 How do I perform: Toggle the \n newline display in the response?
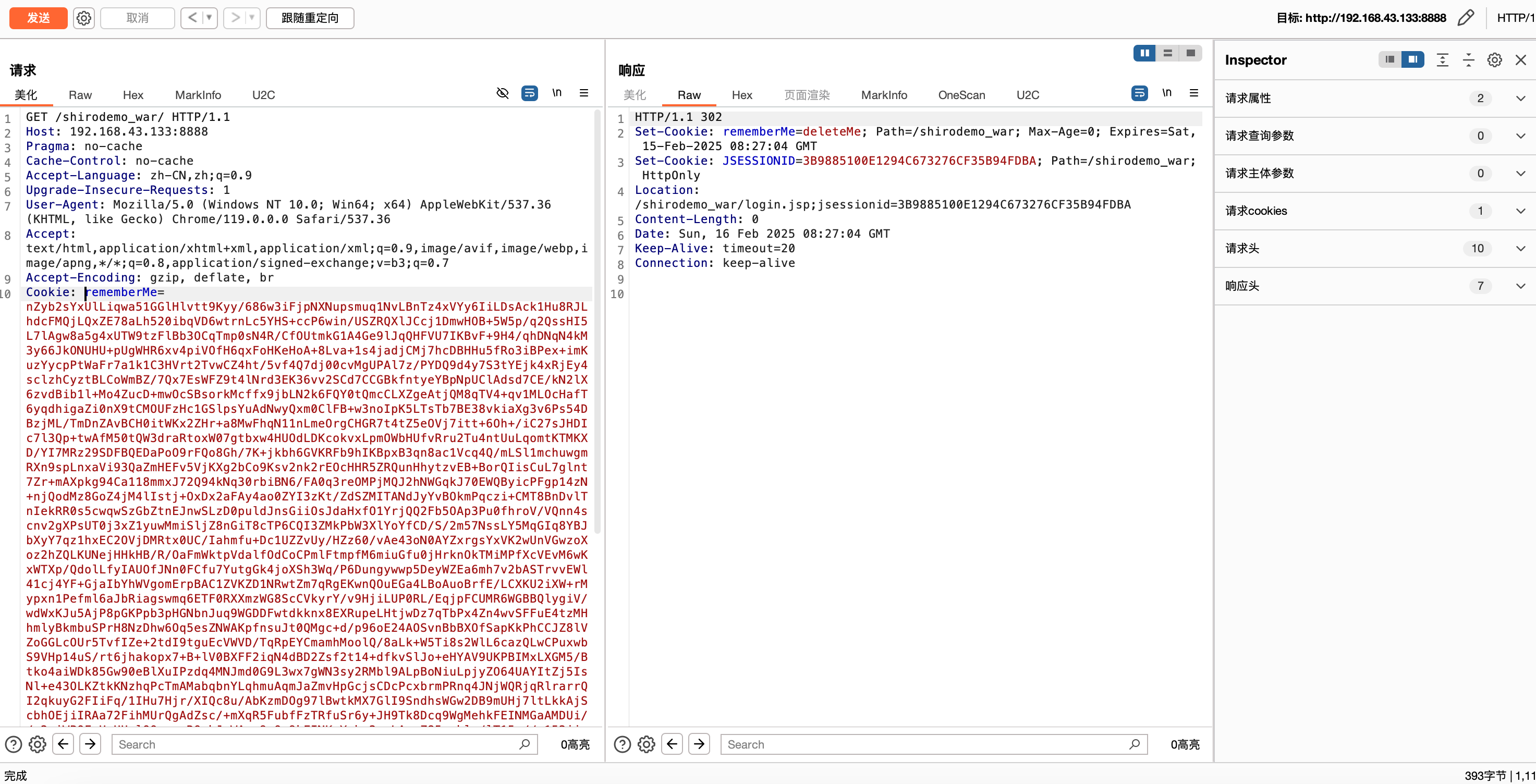(x=1166, y=93)
